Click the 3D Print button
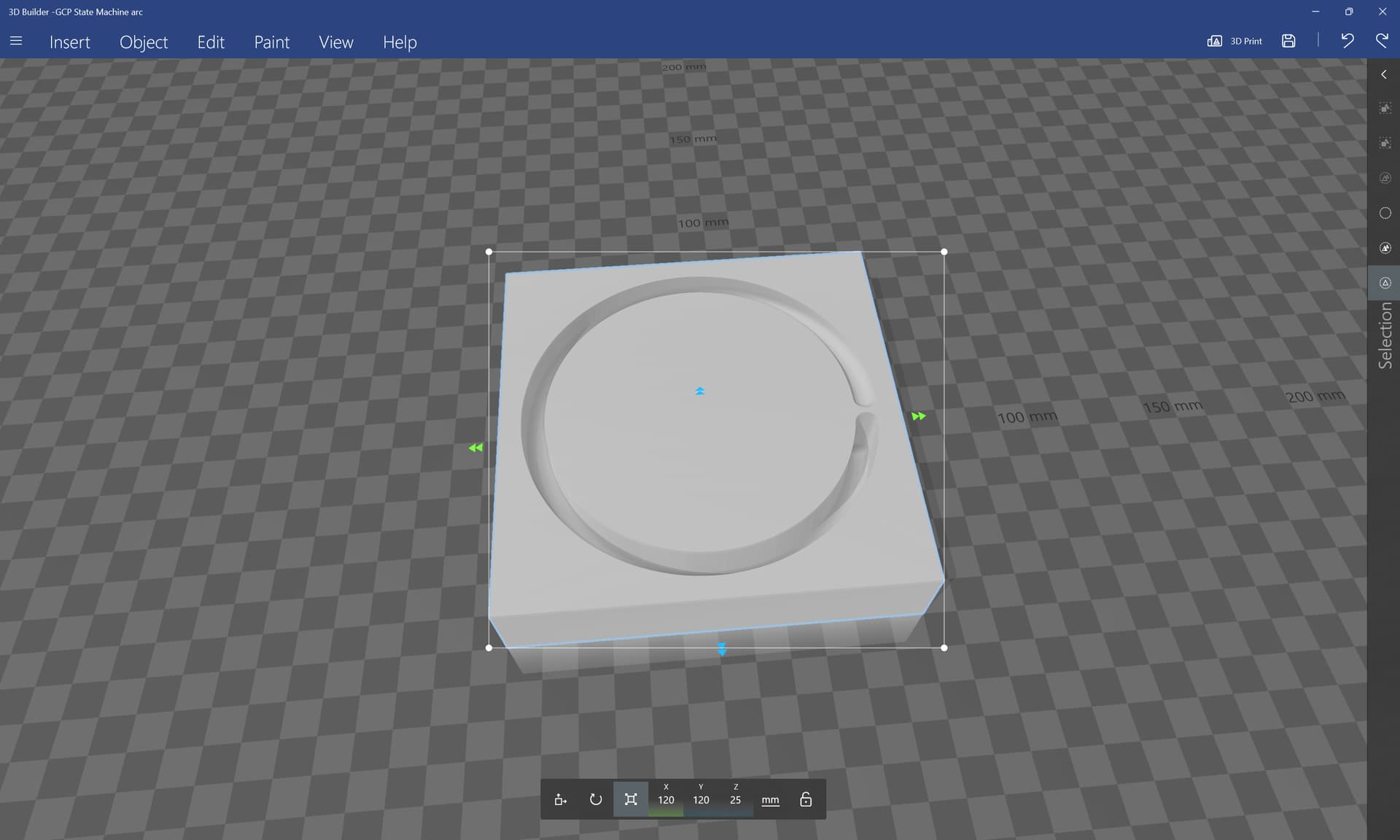Image resolution: width=1400 pixels, height=840 pixels. (x=1234, y=42)
